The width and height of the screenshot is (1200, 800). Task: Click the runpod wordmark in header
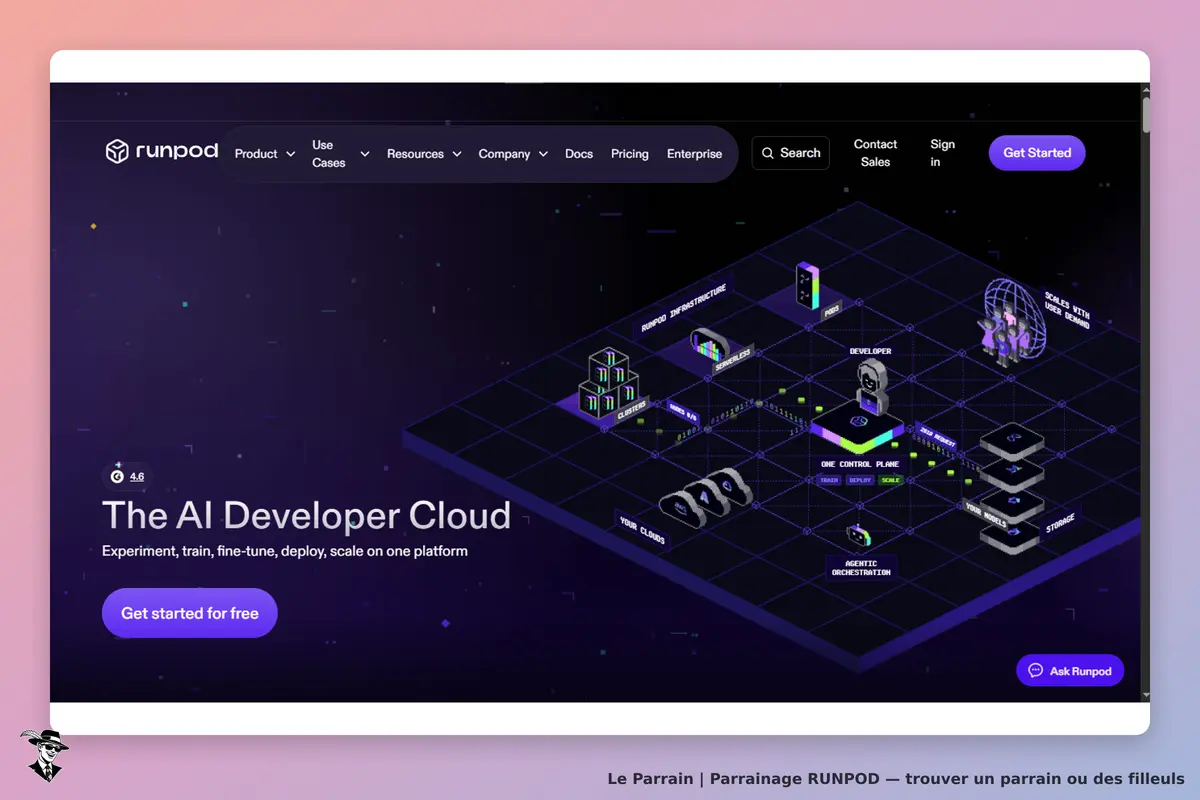177,152
